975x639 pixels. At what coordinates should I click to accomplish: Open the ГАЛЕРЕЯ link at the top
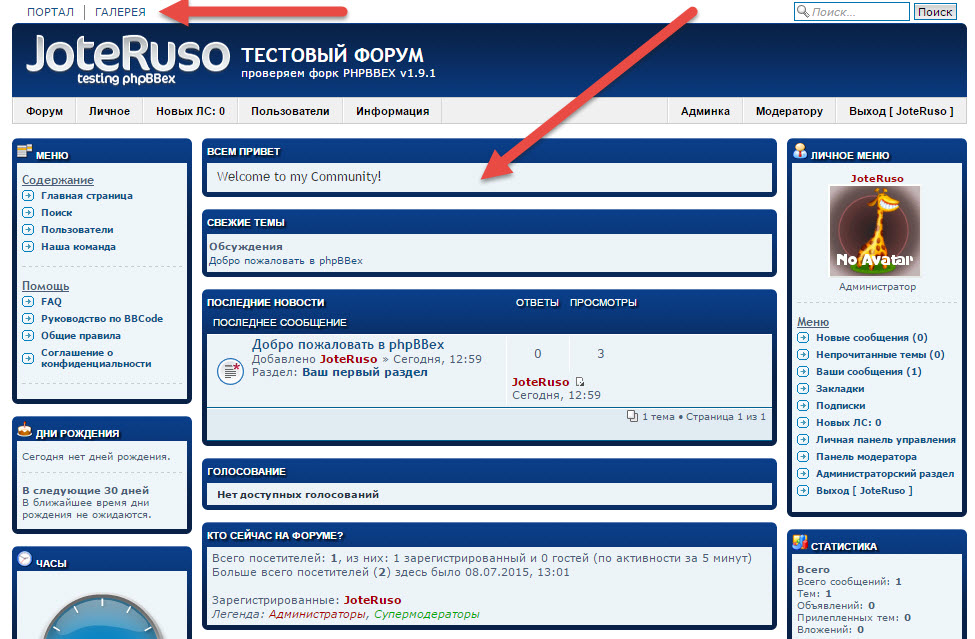pyautogui.click(x=120, y=12)
